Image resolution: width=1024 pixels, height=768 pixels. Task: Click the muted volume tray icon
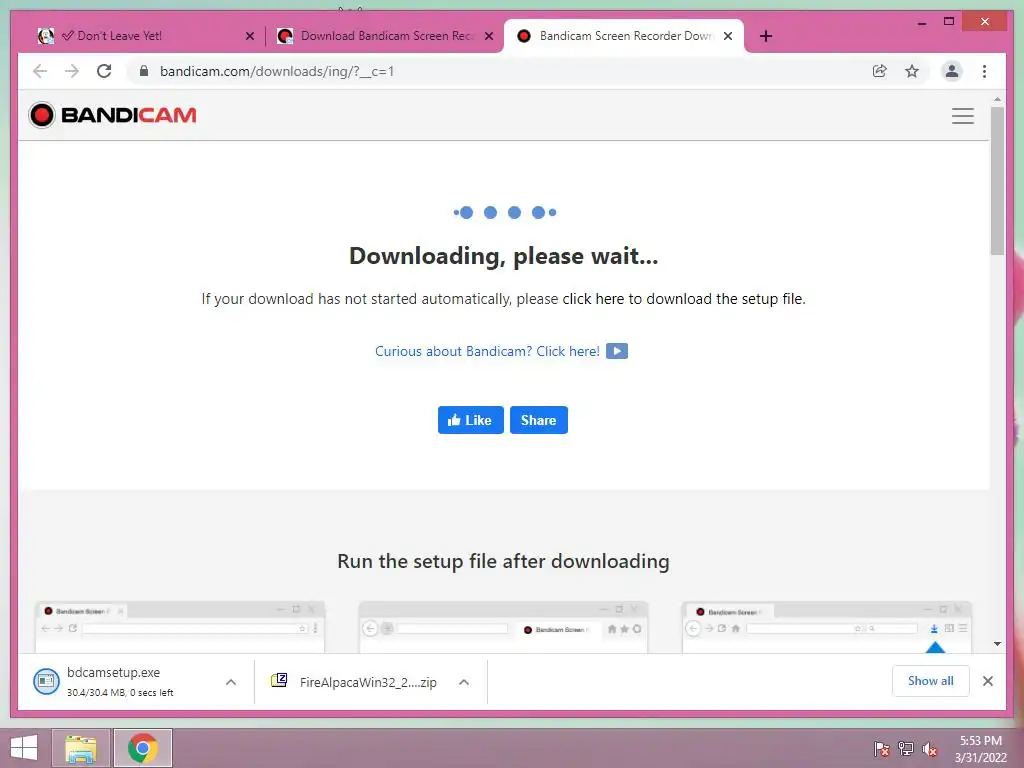pyautogui.click(x=929, y=749)
